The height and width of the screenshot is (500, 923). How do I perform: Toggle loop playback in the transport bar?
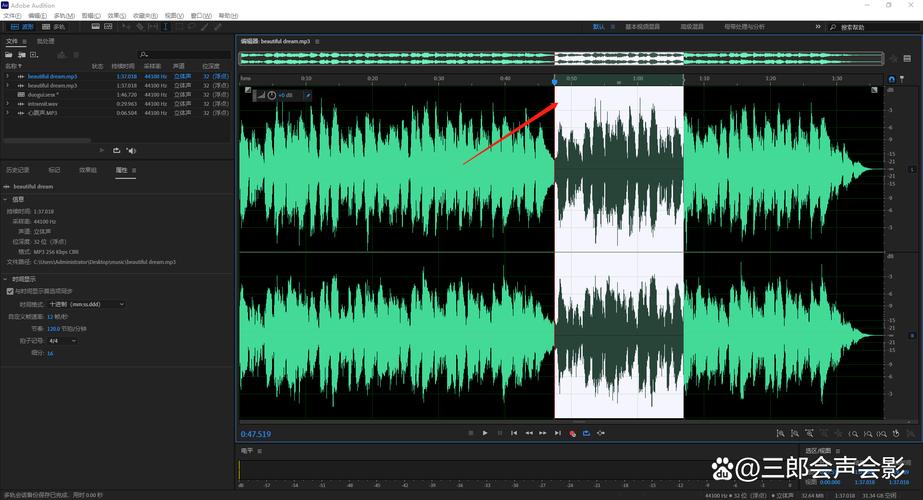click(586, 433)
